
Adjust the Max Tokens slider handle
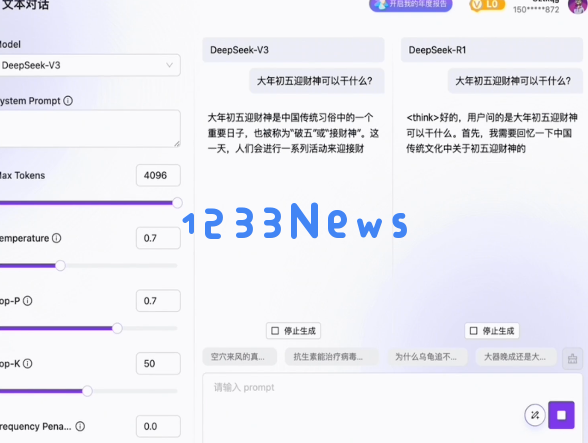[x=177, y=203]
